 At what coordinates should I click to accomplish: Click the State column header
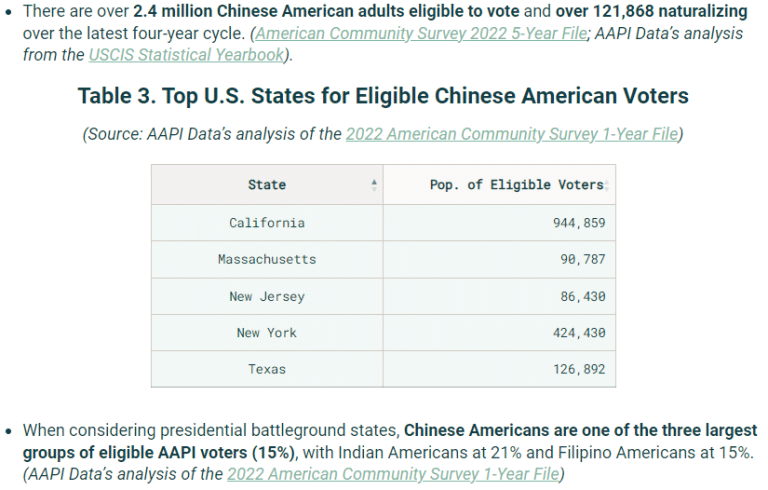pos(267,185)
